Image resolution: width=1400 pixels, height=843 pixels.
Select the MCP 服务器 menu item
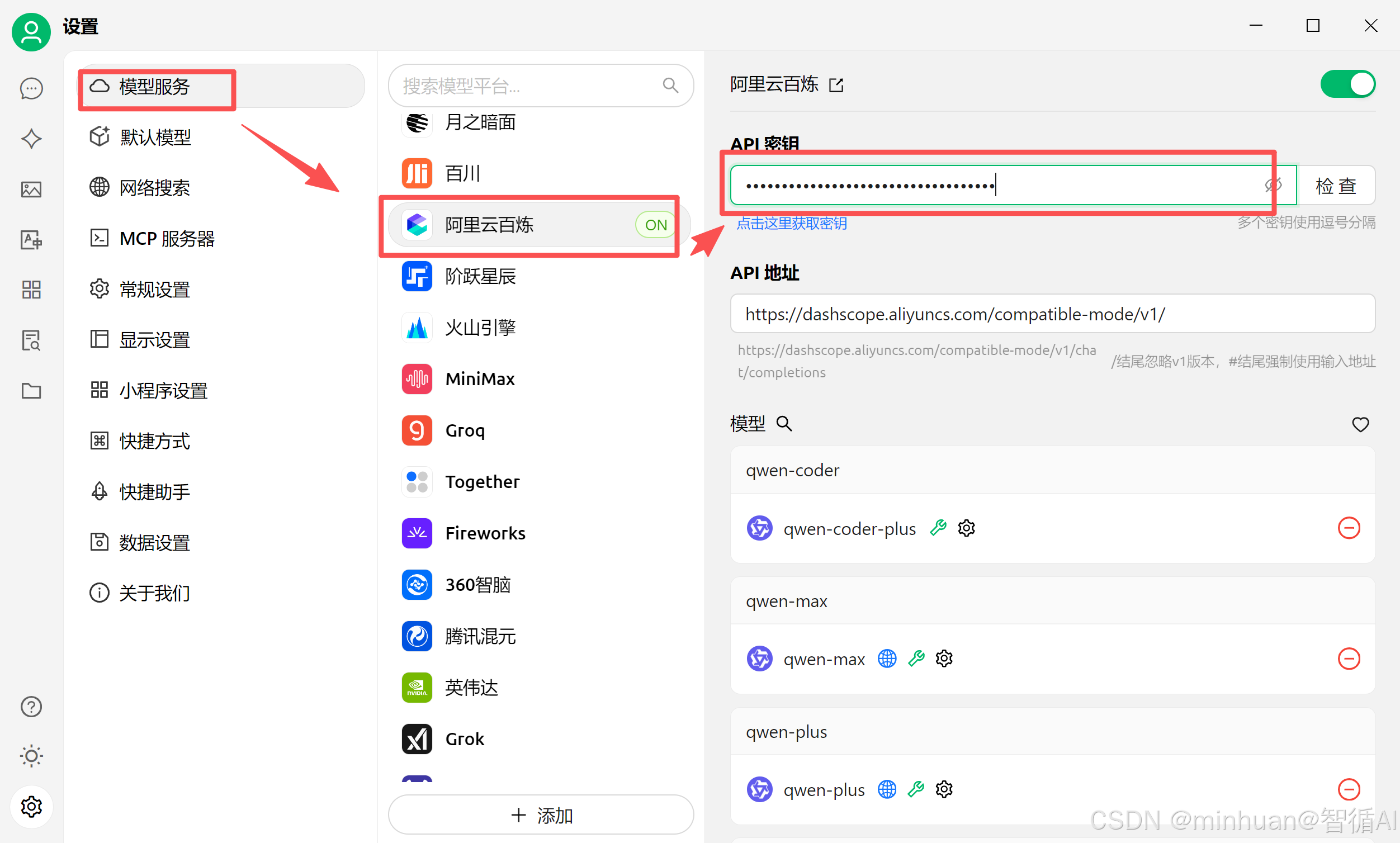click(x=167, y=239)
